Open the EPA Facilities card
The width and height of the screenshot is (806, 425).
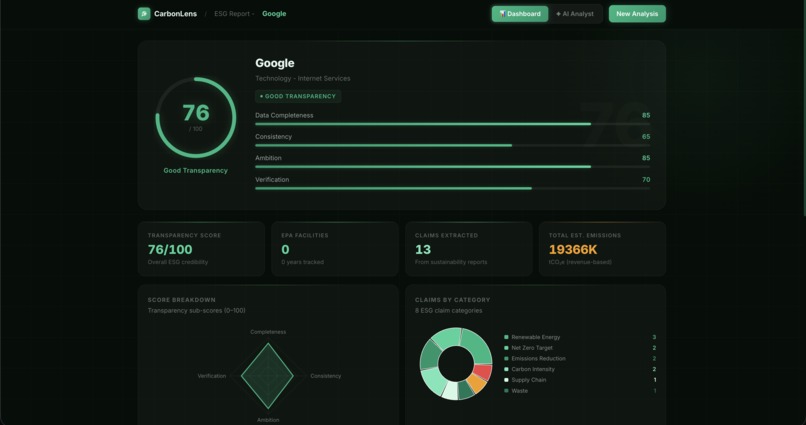pyautogui.click(x=335, y=249)
